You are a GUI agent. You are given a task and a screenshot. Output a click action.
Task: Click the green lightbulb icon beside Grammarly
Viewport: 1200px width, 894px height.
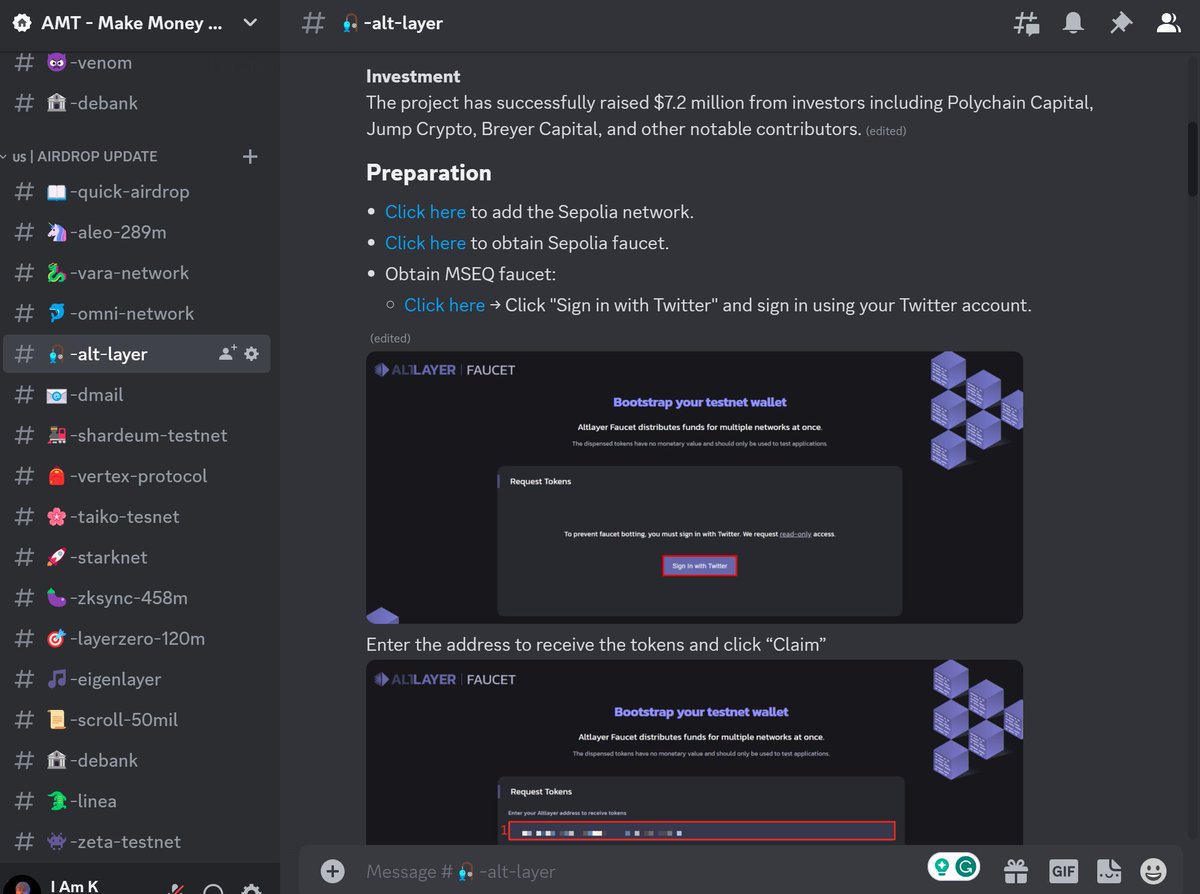point(941,867)
